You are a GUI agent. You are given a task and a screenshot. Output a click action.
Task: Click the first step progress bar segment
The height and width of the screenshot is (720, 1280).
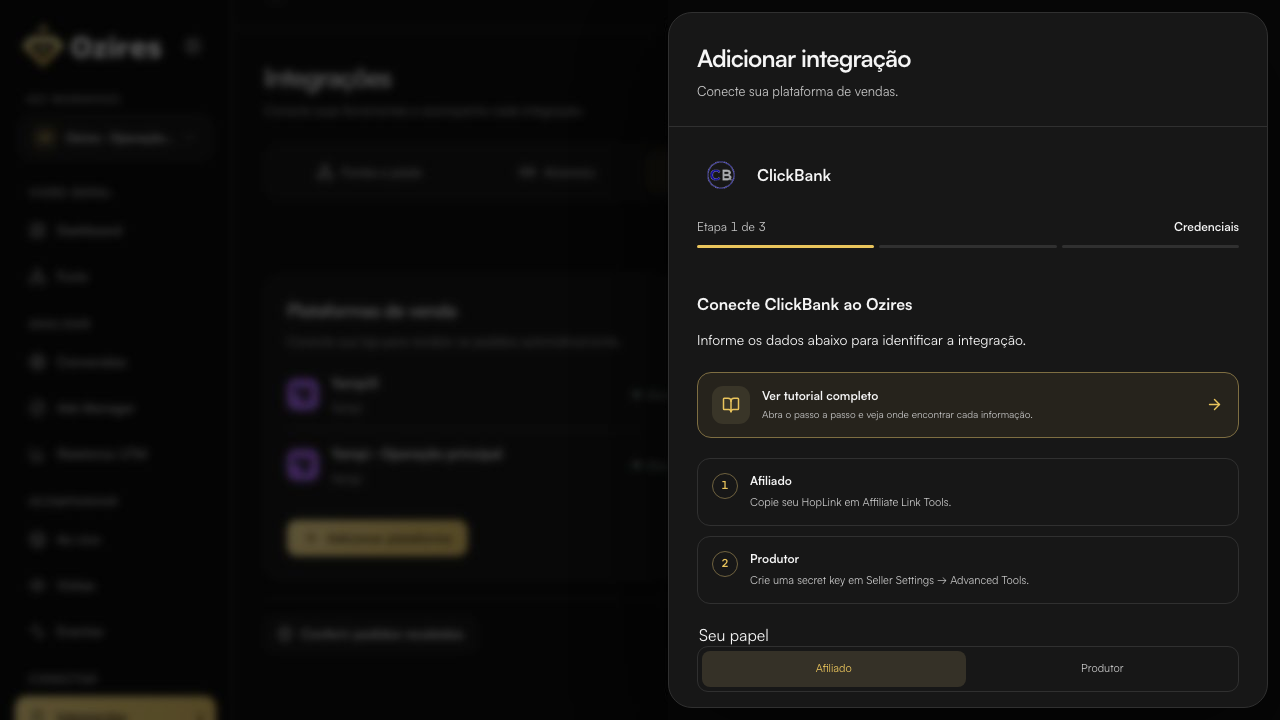pos(785,246)
